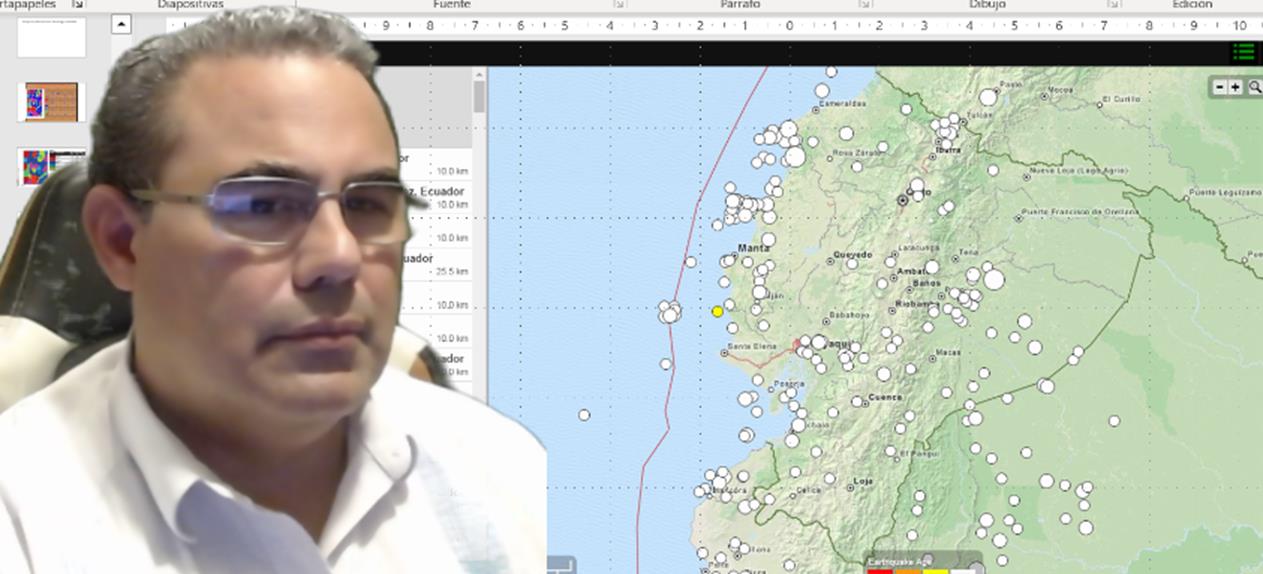Select the second slide thumbnail with orange
Screen dimensions: 1263x574
(x=51, y=101)
